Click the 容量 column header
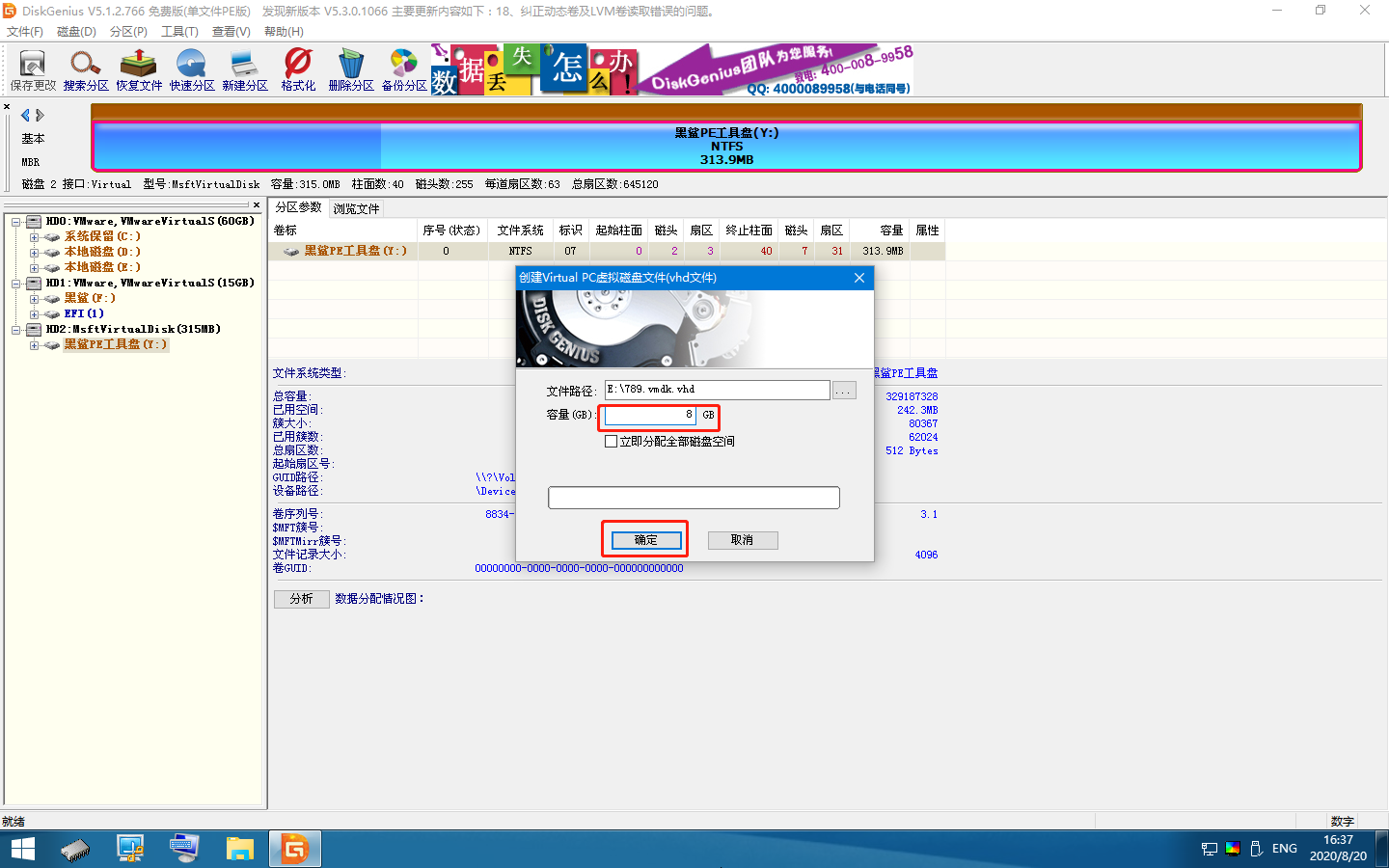This screenshot has width=1389, height=868. click(879, 231)
